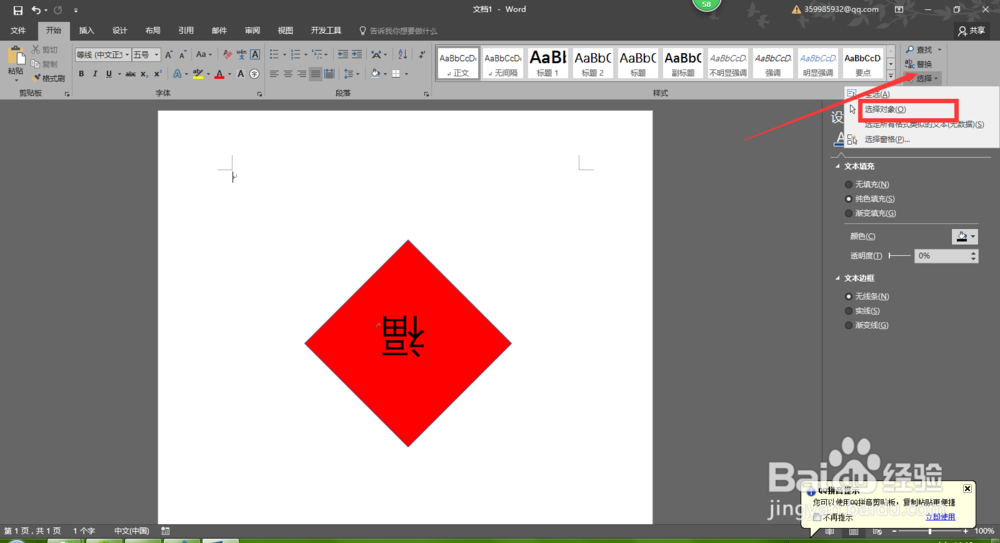Open the font size (五号) dropdown
This screenshot has height=543, width=1000.
click(156, 55)
